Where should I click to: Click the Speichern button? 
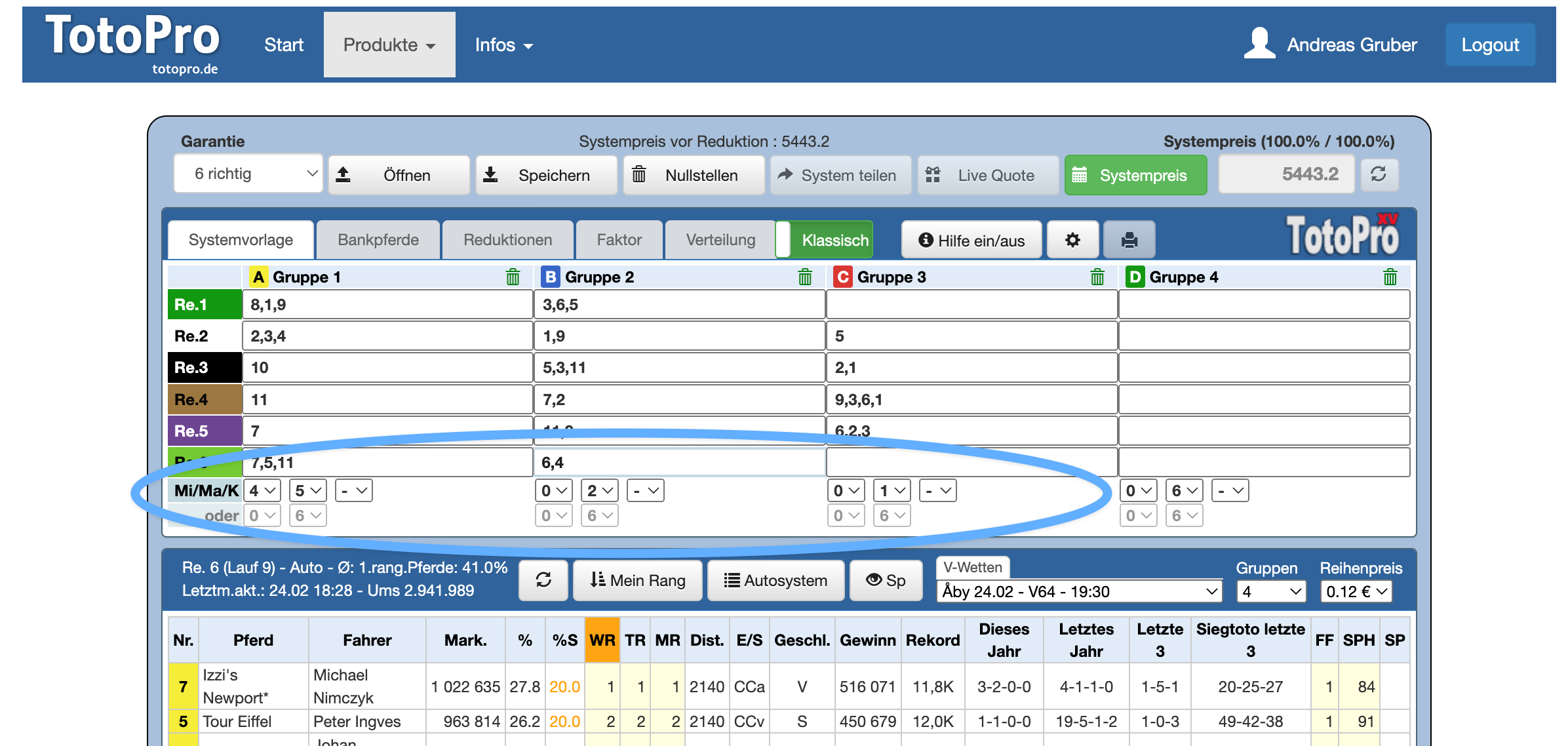(x=546, y=175)
